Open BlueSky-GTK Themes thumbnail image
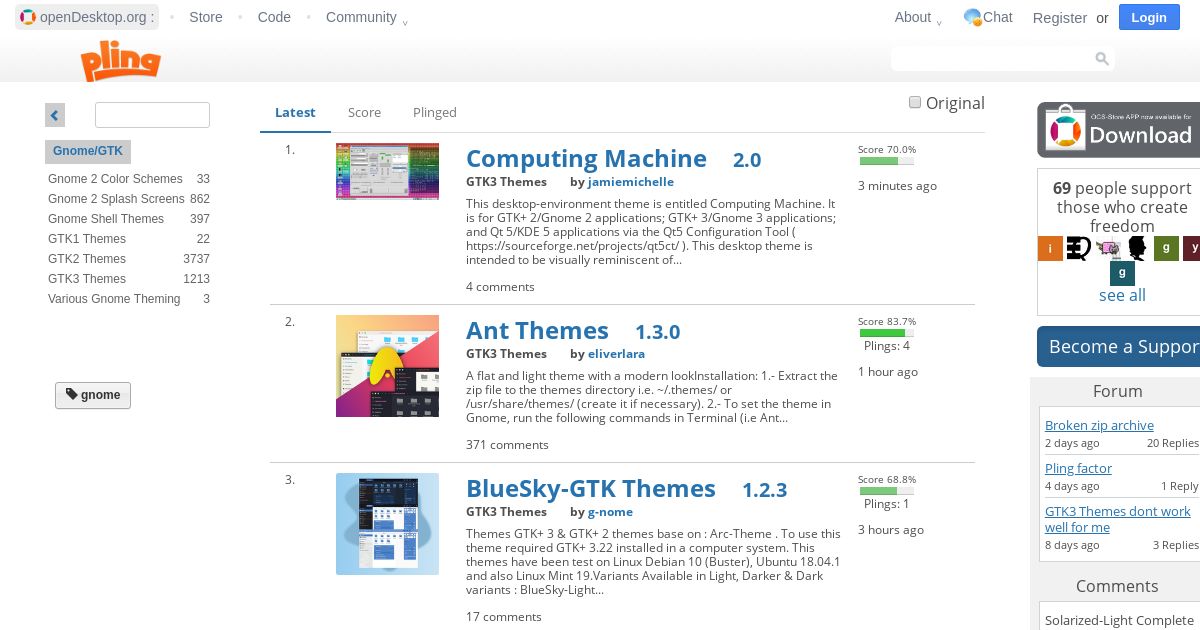The image size is (1200, 630). click(x=387, y=524)
